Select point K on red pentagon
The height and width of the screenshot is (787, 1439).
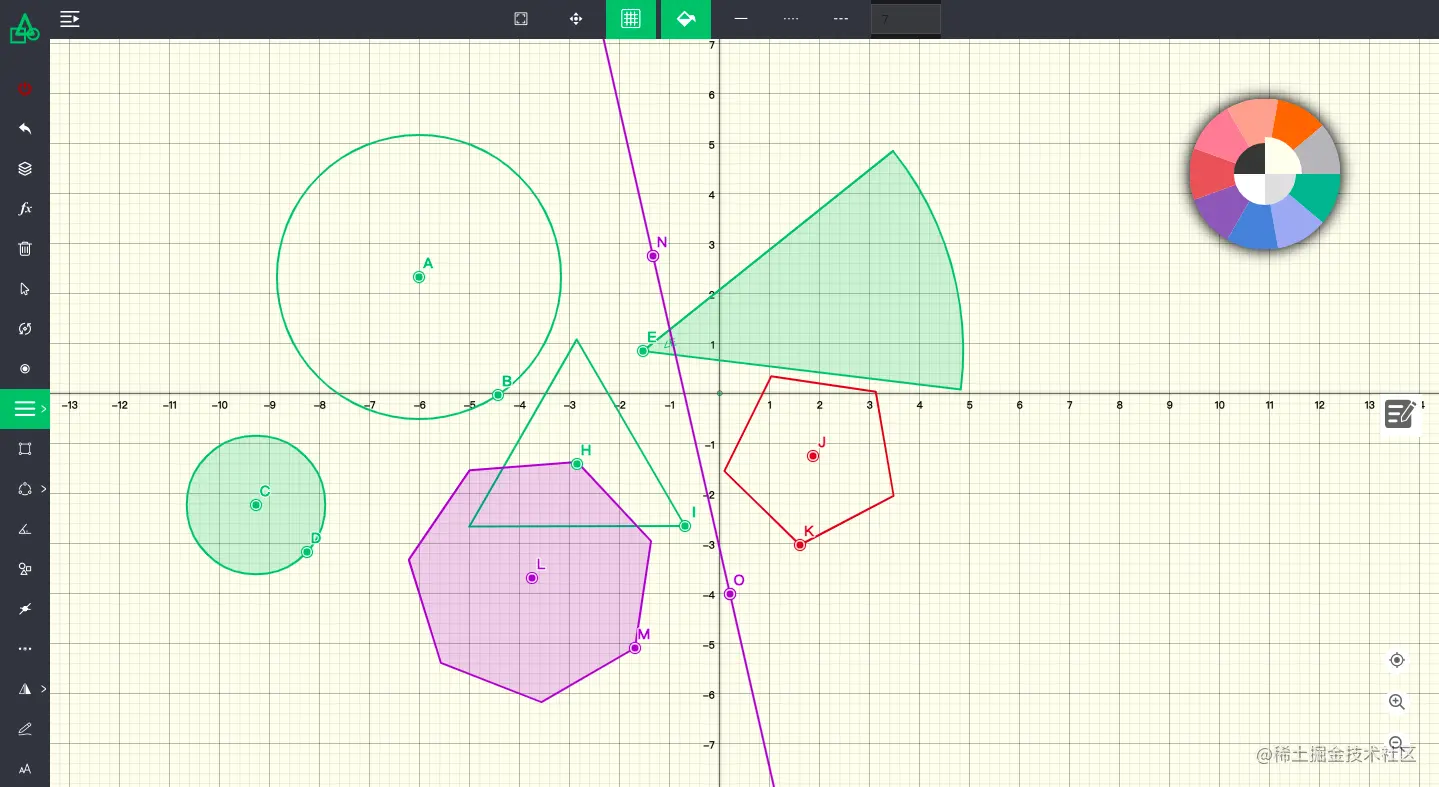(x=800, y=545)
